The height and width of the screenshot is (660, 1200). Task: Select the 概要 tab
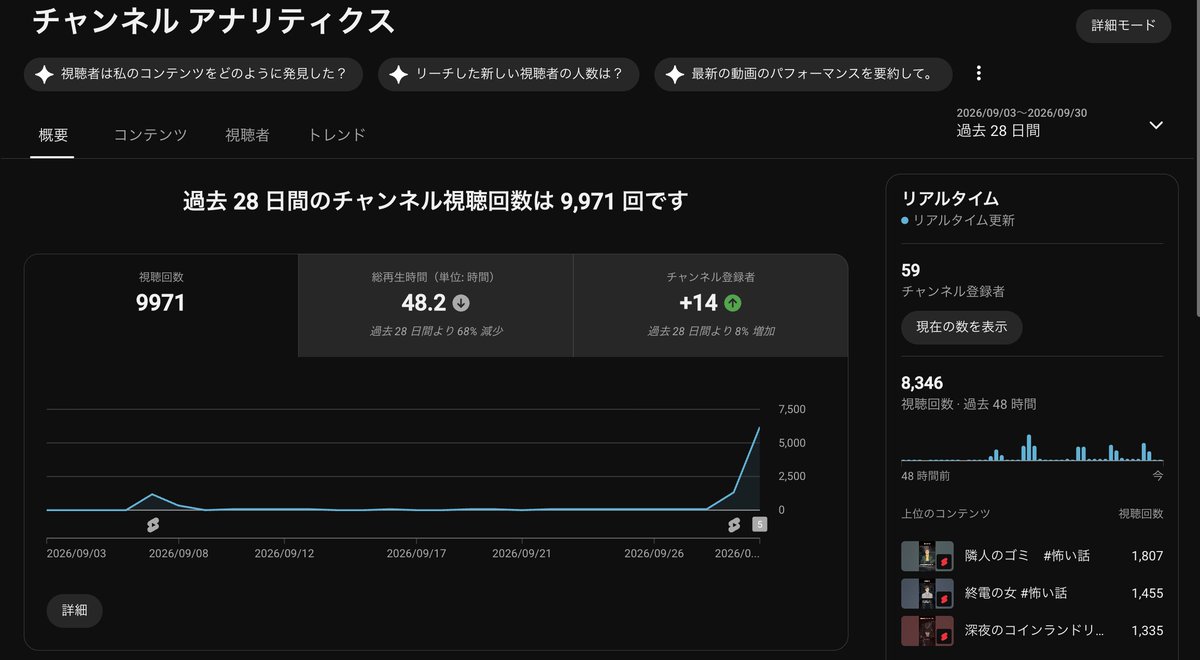coord(53,135)
